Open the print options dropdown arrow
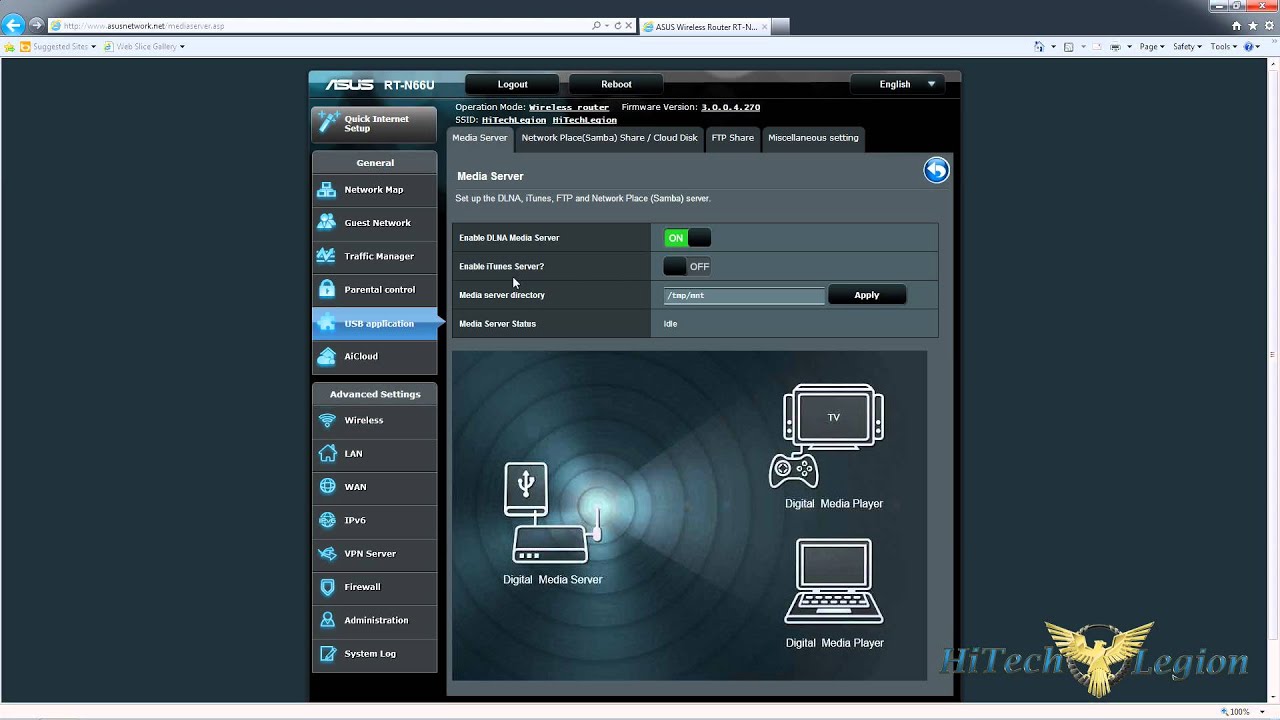1280x720 pixels. tap(1130, 46)
